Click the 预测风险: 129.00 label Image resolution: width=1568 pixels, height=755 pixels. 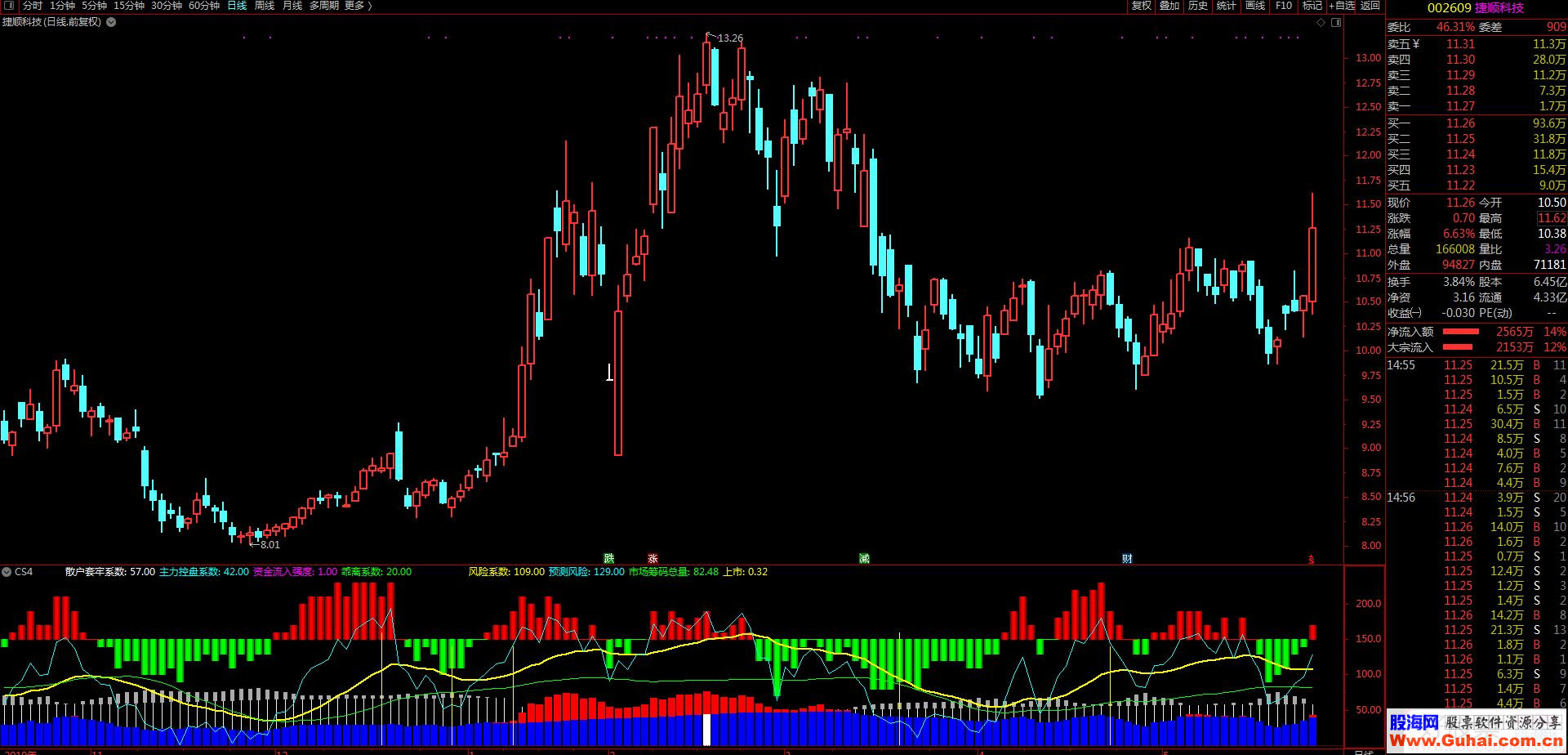[x=586, y=572]
